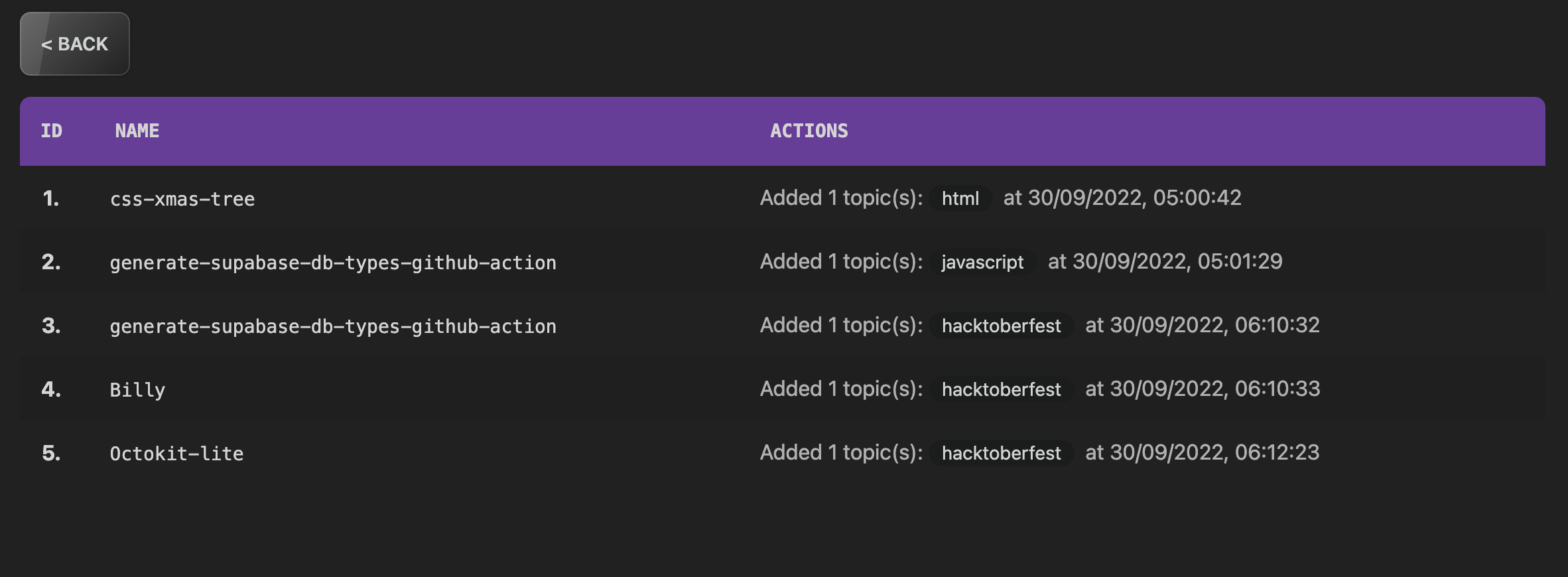The height and width of the screenshot is (577, 1568).
Task: Select row 2 generate-supabase-db-types-github-action name
Action: [x=333, y=263]
